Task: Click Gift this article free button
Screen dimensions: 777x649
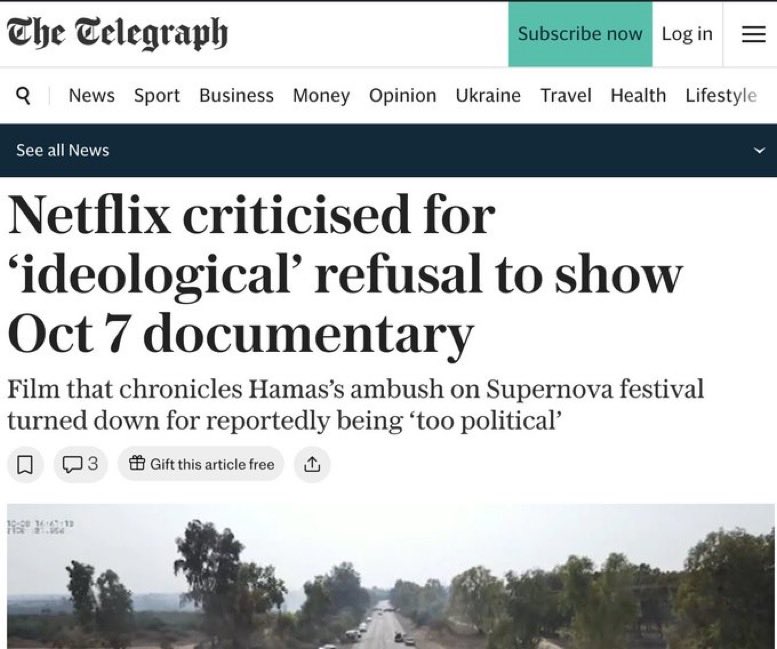Action: (x=201, y=464)
